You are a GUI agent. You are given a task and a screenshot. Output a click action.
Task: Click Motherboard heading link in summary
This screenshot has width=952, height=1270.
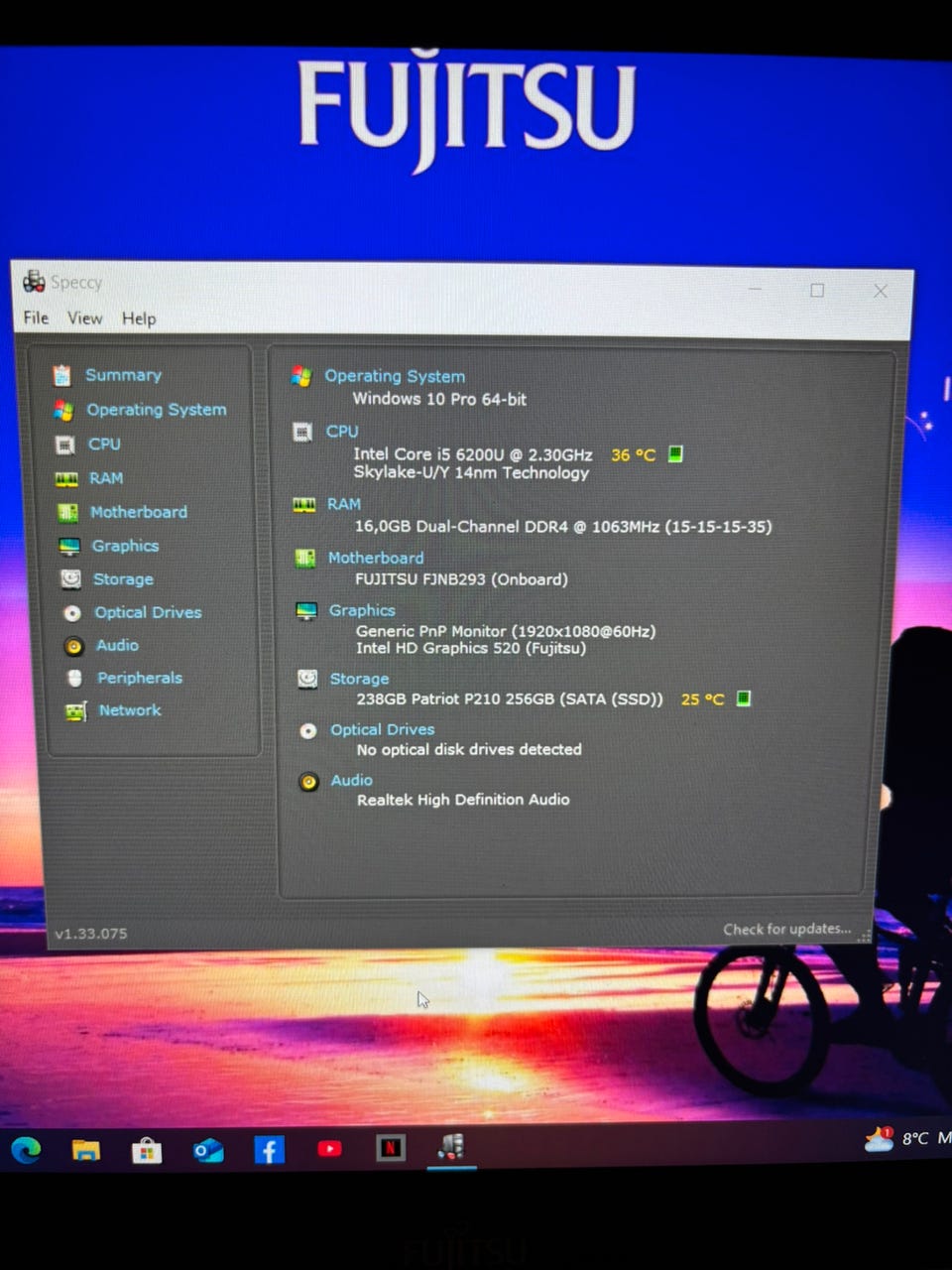(x=376, y=558)
